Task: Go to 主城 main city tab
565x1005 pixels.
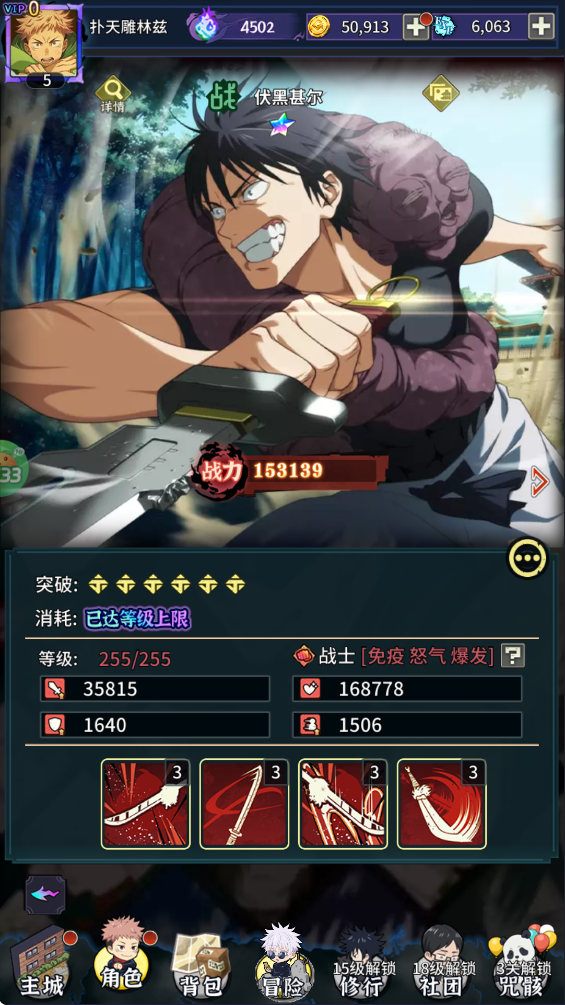Action: (42, 964)
